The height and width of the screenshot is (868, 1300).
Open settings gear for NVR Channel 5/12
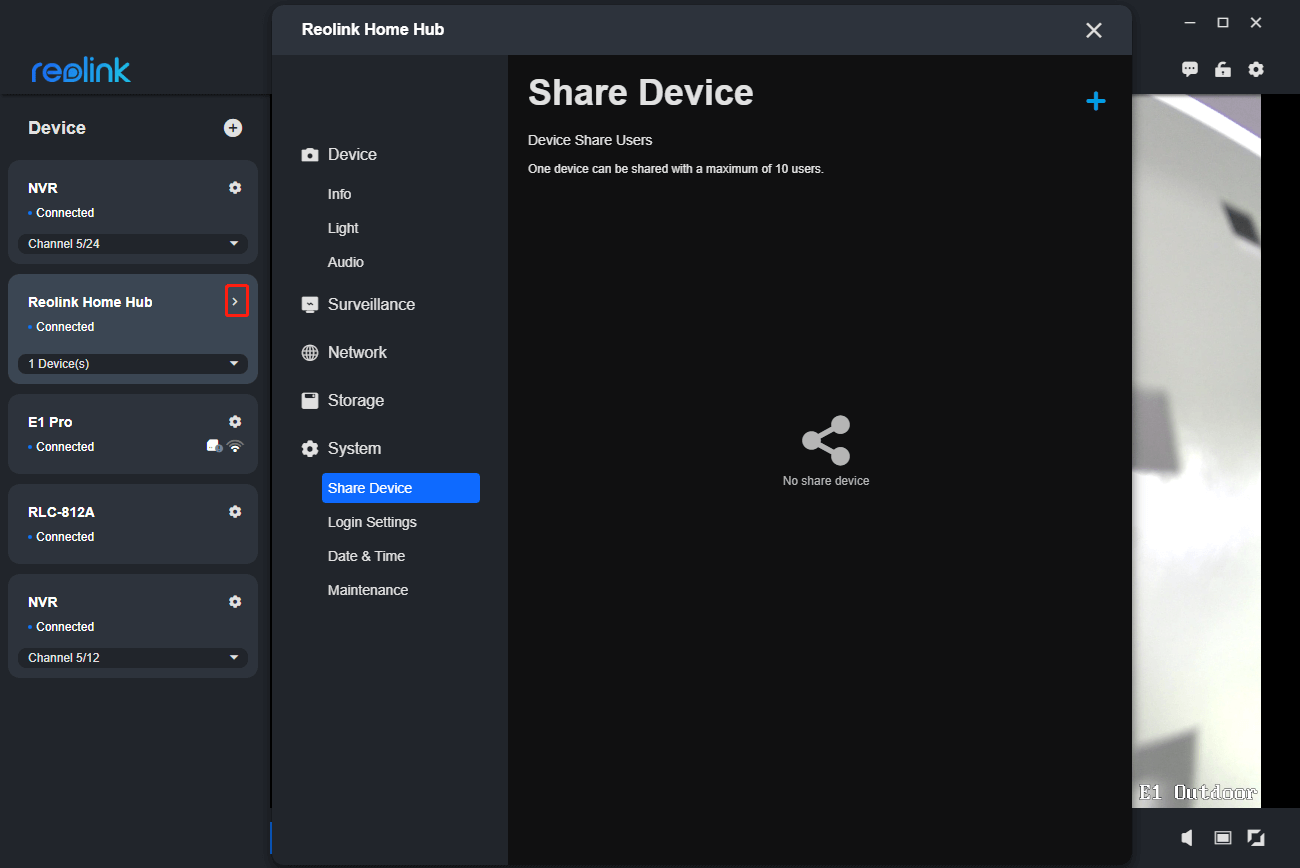click(x=235, y=601)
